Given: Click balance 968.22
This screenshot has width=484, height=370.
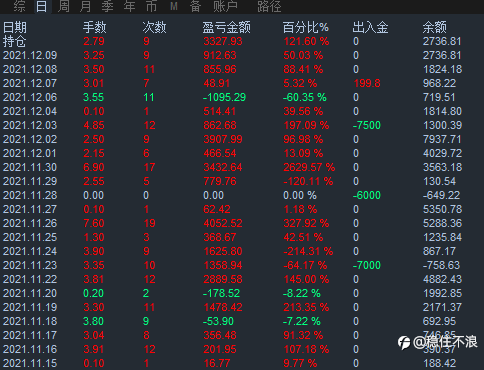Looking at the screenshot, I should pyautogui.click(x=439, y=83).
